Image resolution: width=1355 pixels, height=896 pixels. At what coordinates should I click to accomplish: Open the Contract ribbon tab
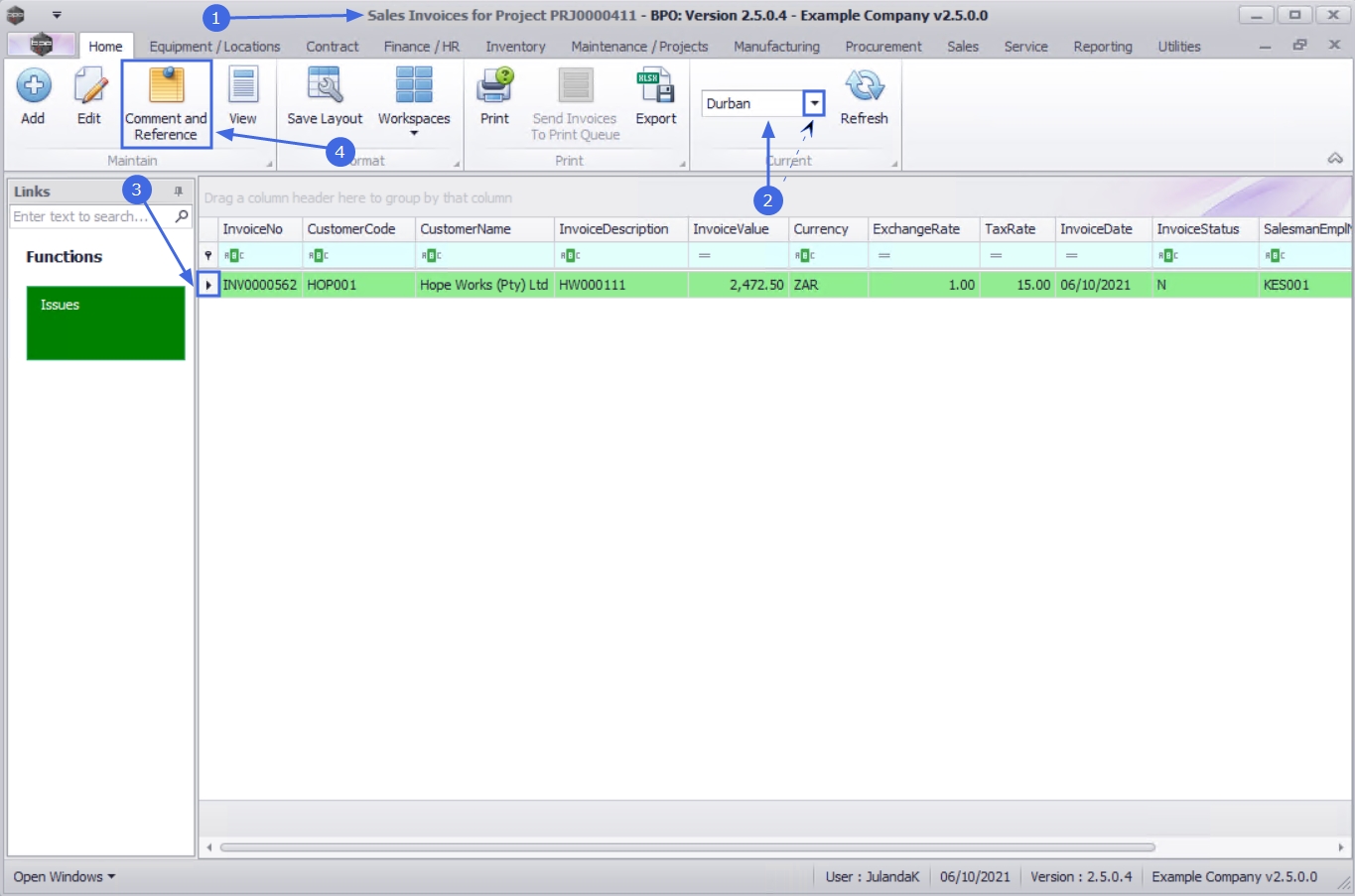coord(333,47)
